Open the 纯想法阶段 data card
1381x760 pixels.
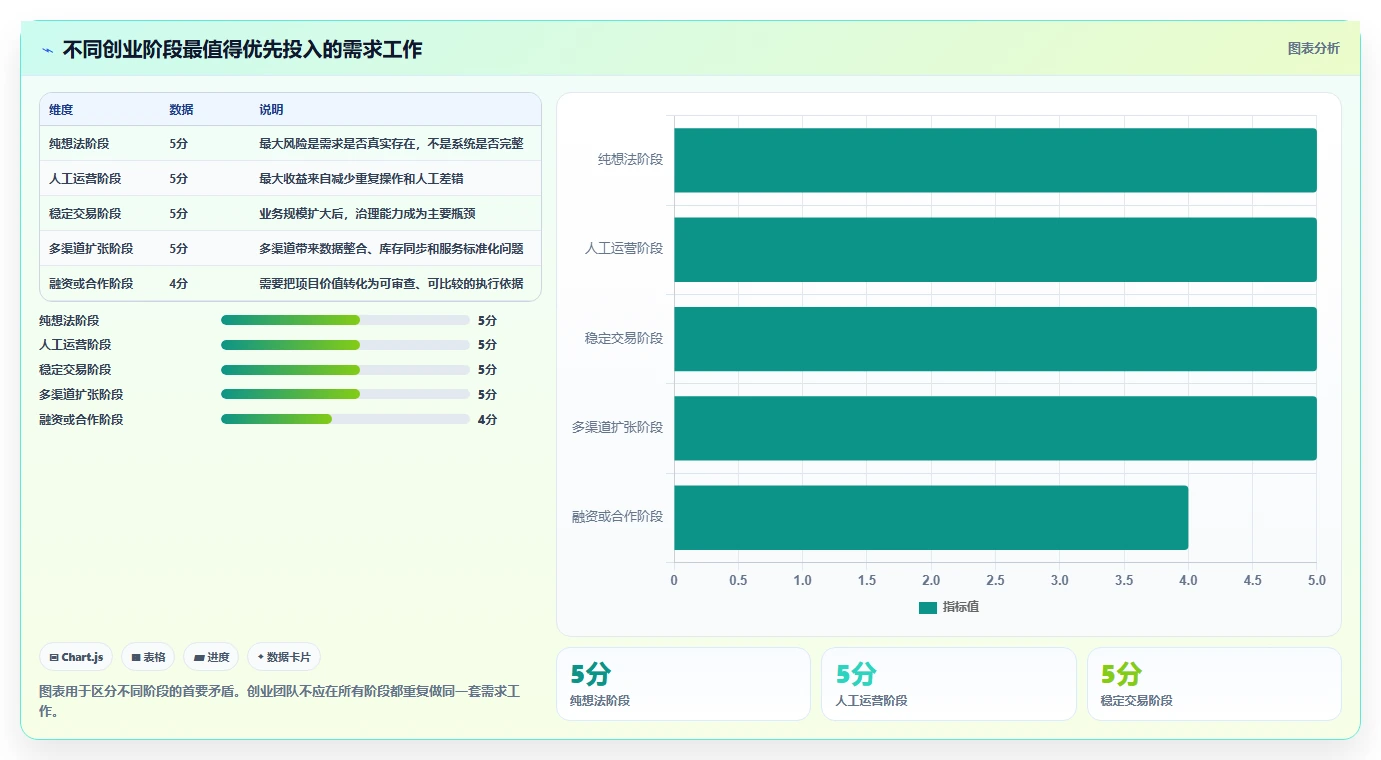(x=683, y=684)
